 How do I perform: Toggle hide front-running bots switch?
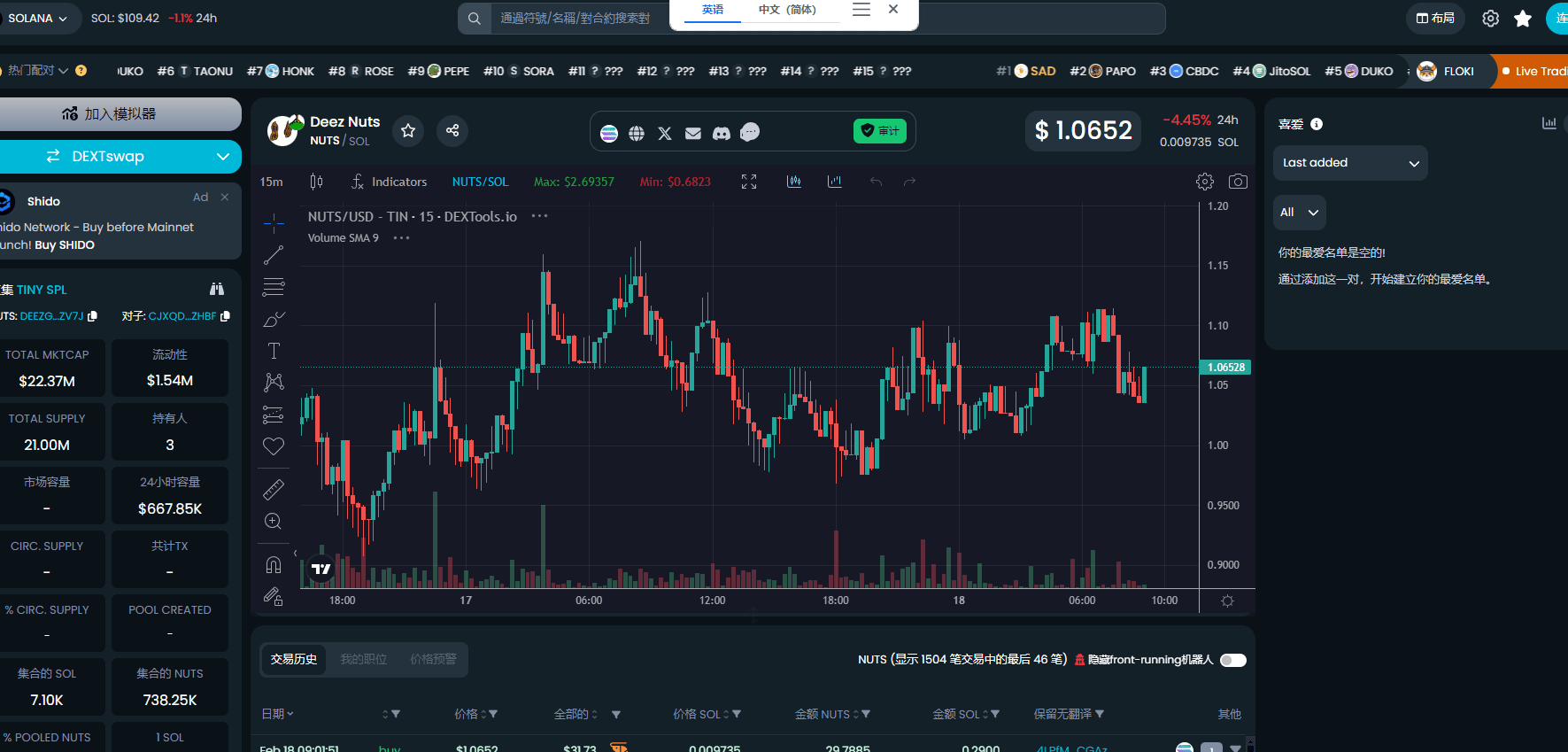click(x=1232, y=660)
